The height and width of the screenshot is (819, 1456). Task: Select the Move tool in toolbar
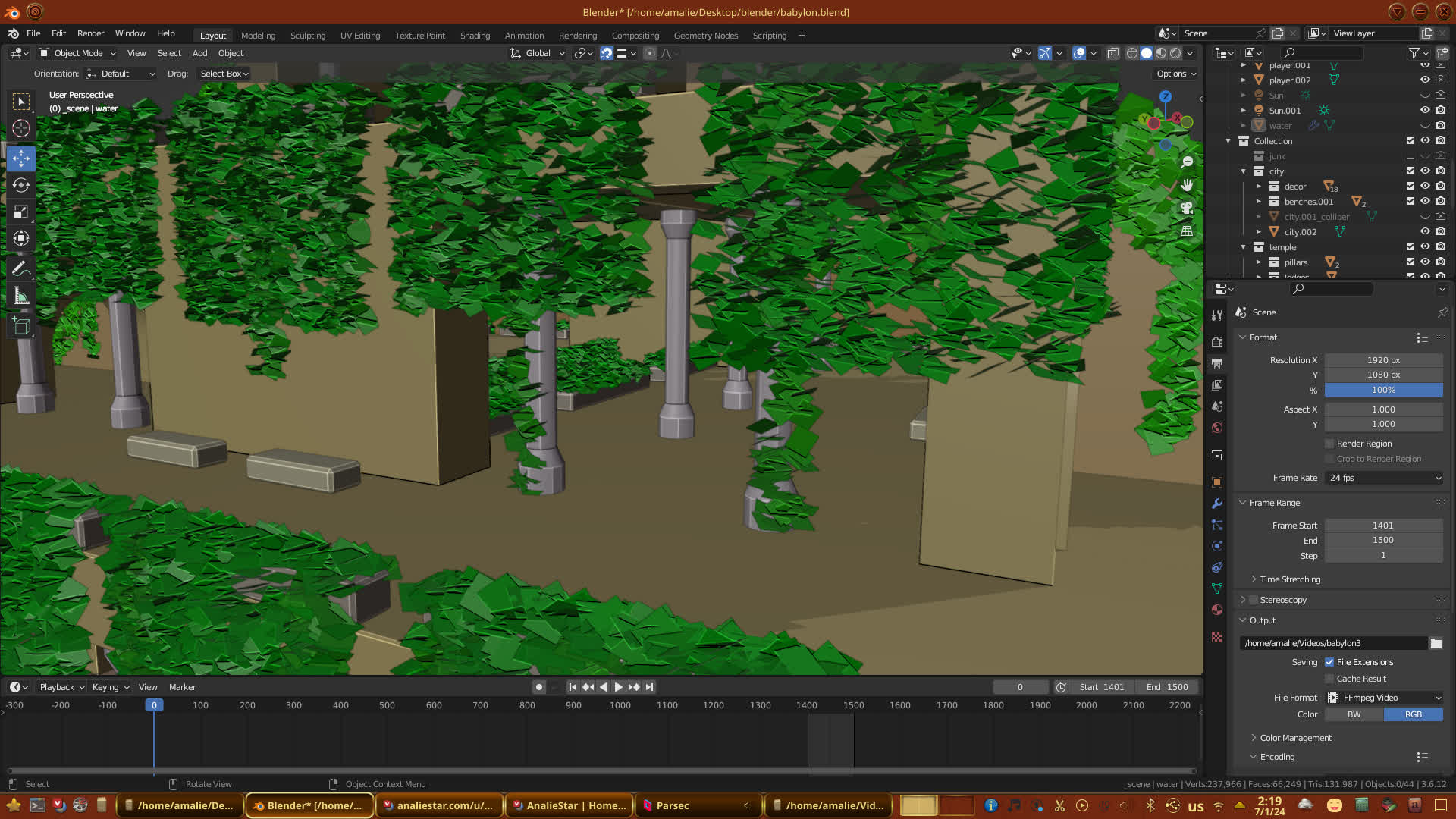pyautogui.click(x=21, y=158)
